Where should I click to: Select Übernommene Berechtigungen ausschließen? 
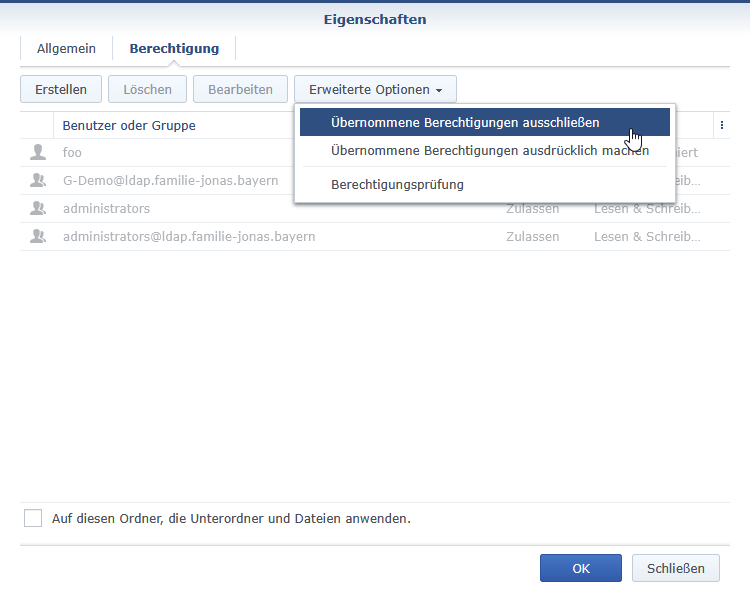point(465,122)
